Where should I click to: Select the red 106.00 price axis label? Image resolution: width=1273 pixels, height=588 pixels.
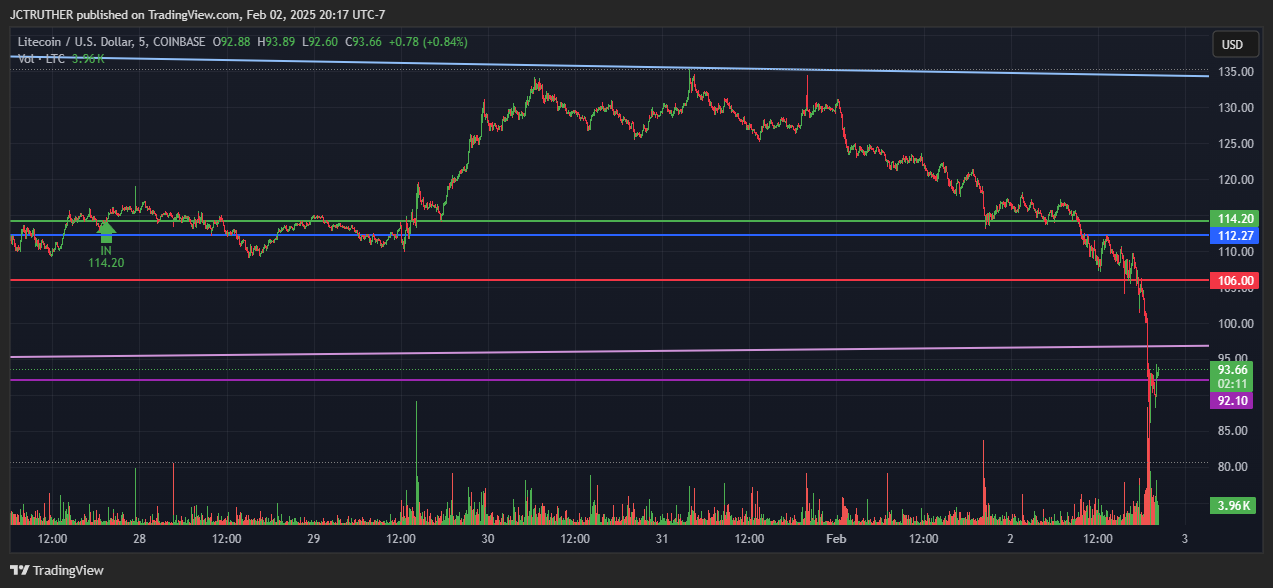pos(1232,281)
